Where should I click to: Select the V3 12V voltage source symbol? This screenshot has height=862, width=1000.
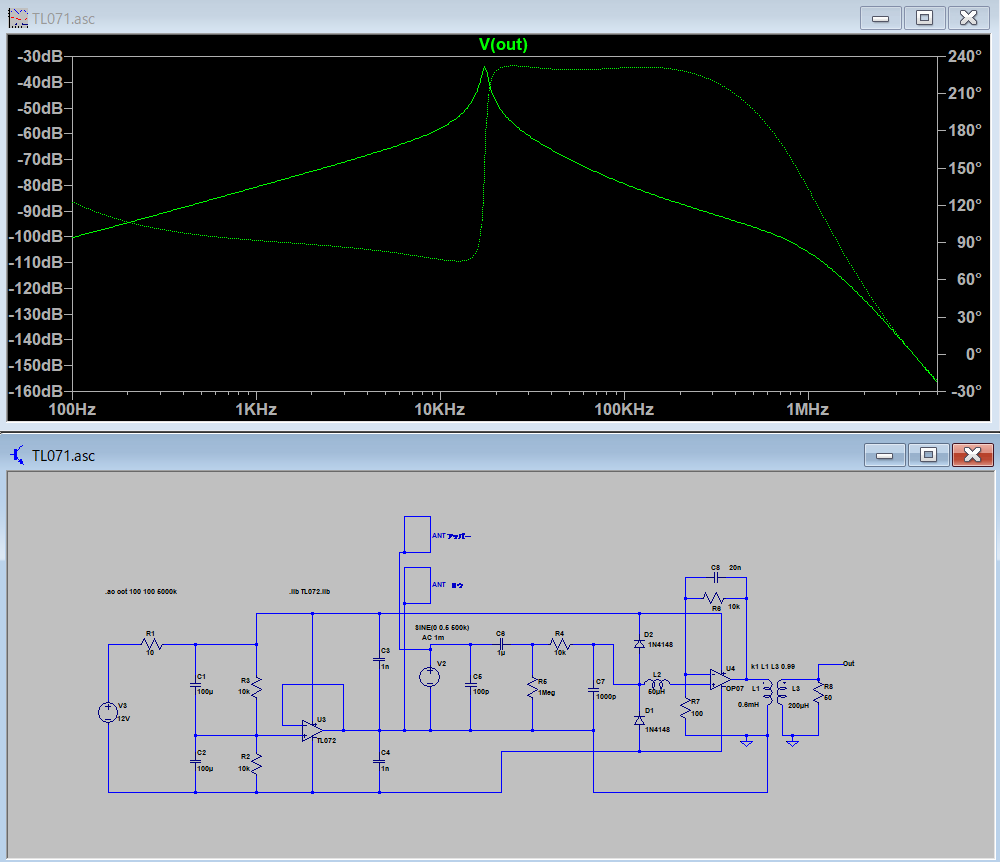pos(108,712)
